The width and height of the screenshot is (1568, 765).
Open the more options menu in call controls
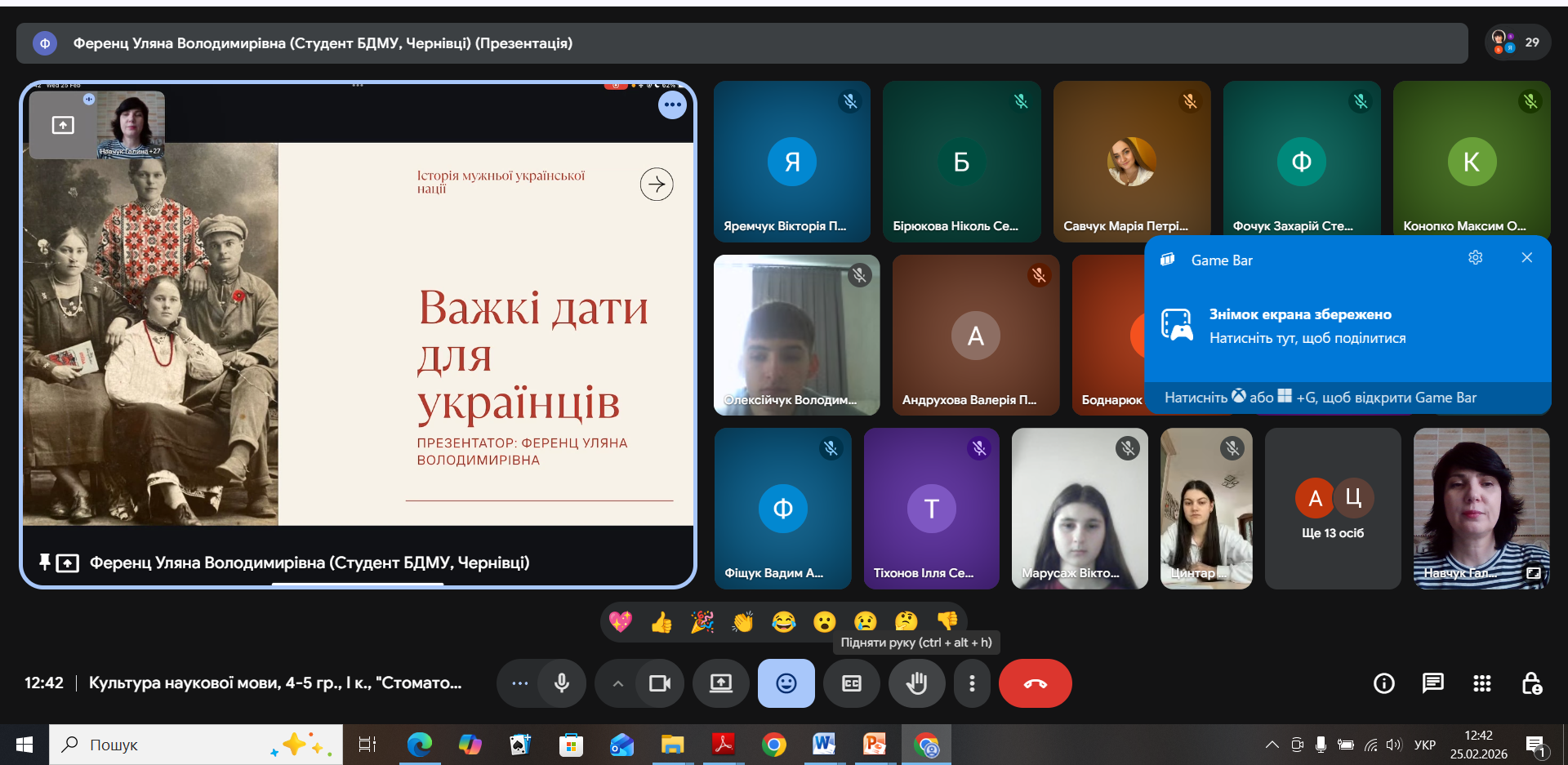[972, 683]
